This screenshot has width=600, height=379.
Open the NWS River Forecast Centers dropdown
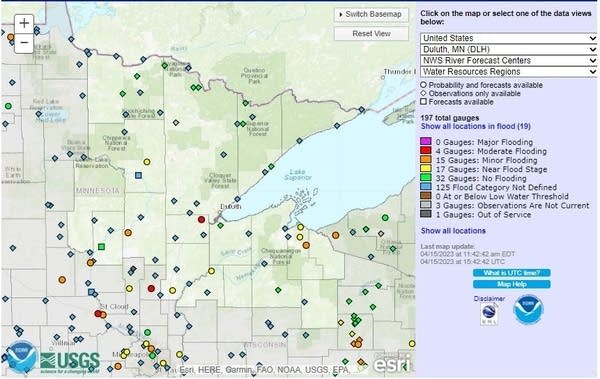coord(509,60)
